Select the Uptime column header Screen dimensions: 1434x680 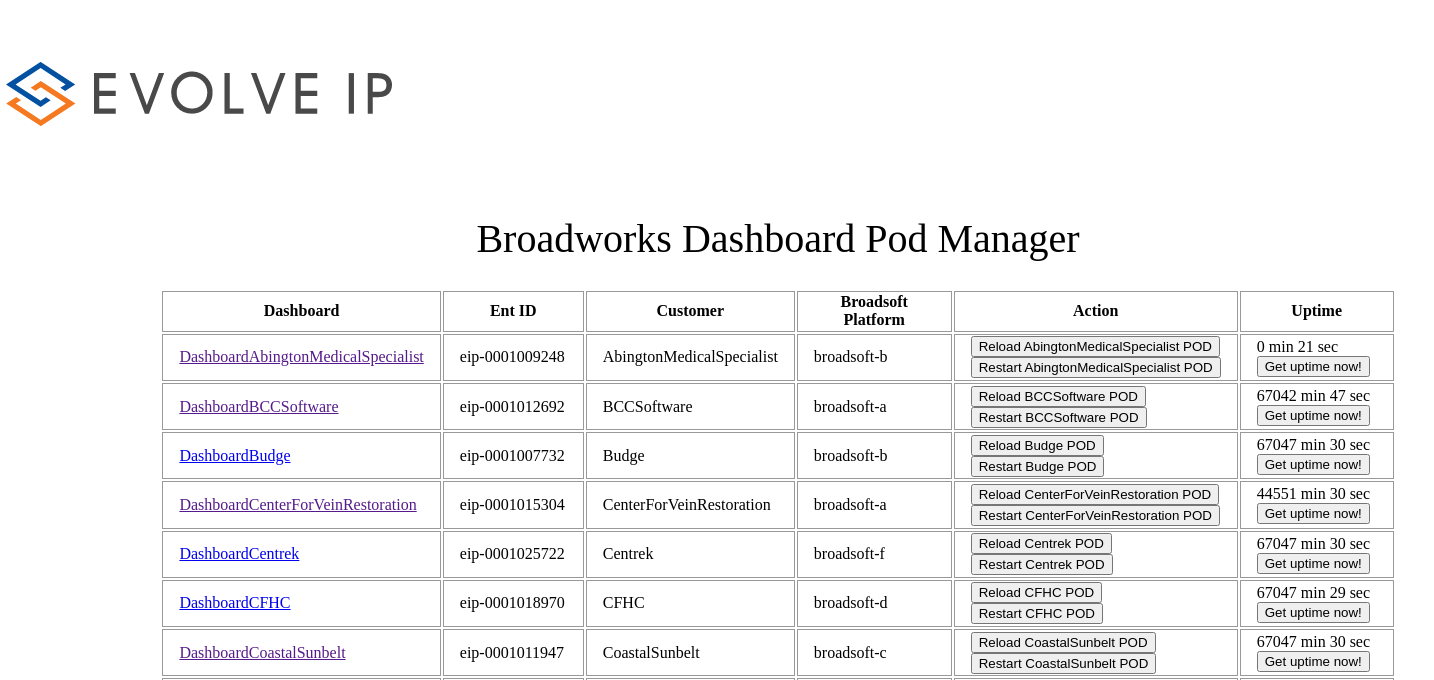1316,311
